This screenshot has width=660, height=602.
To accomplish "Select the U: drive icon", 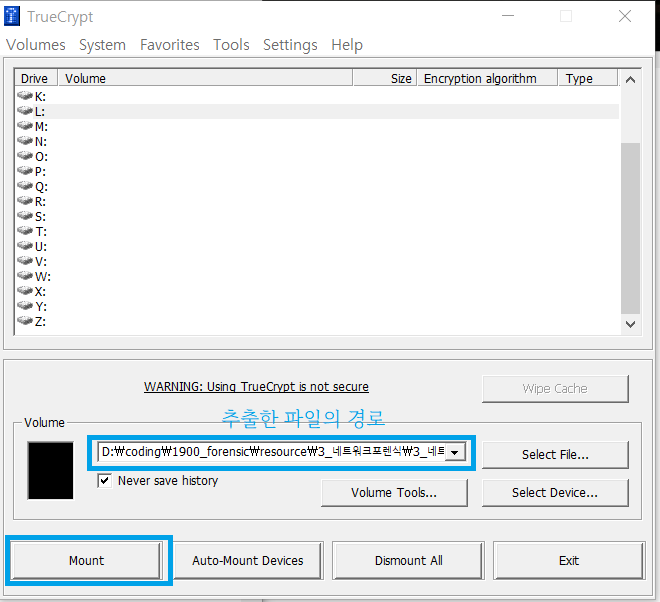I will tap(25, 245).
